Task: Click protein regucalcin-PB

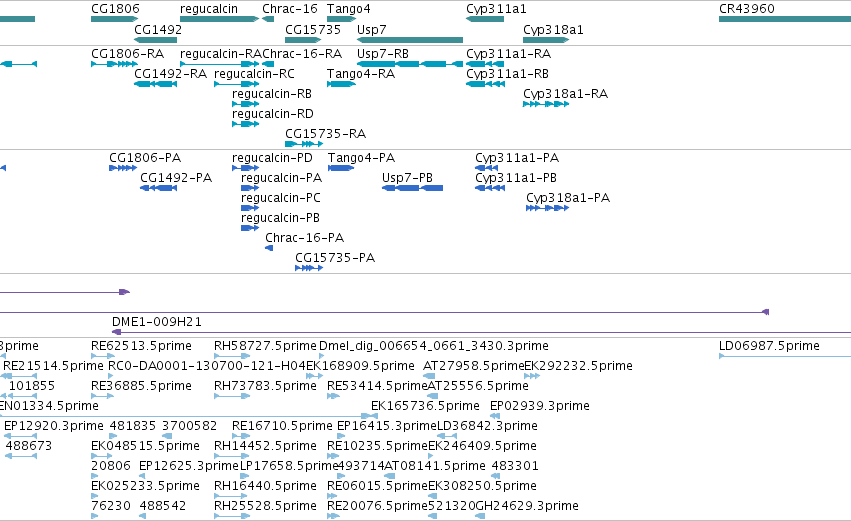Action: tap(280, 218)
